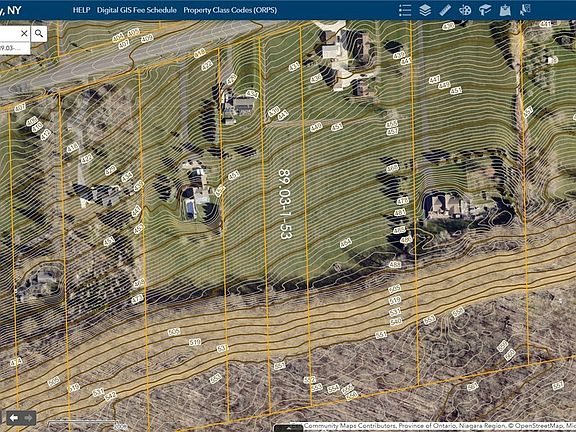The width and height of the screenshot is (576, 432).
Task: Select the ruler measure tool
Action: tap(445, 10)
